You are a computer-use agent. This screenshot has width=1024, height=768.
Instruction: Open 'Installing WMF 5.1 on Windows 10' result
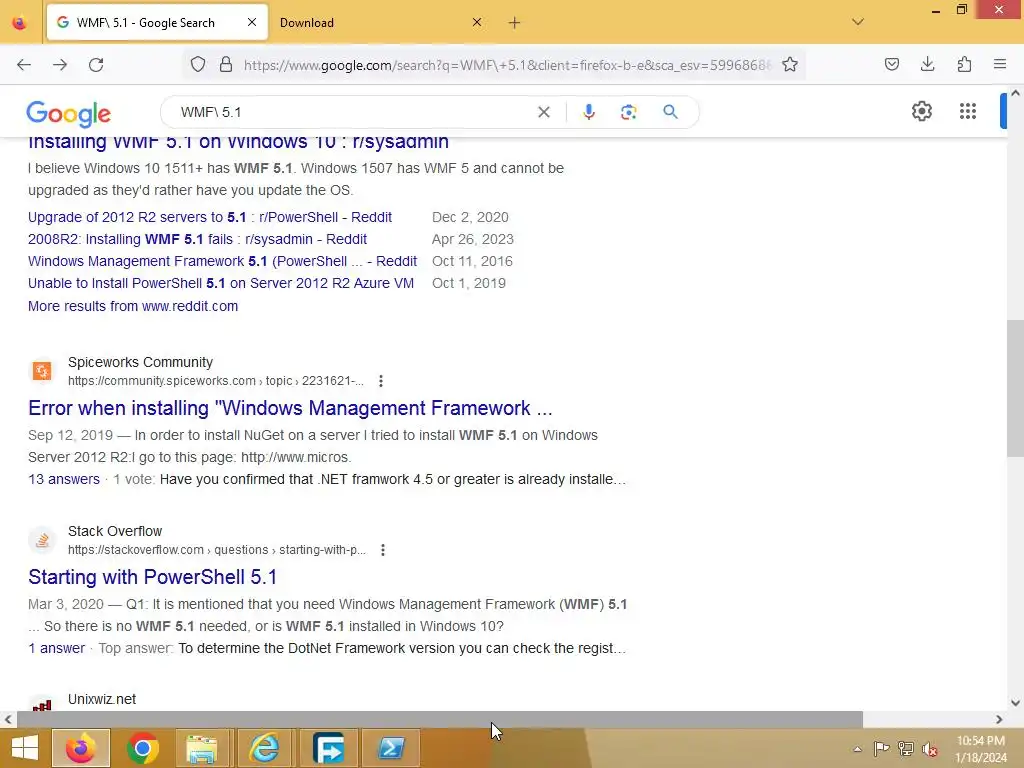pyautogui.click(x=238, y=142)
